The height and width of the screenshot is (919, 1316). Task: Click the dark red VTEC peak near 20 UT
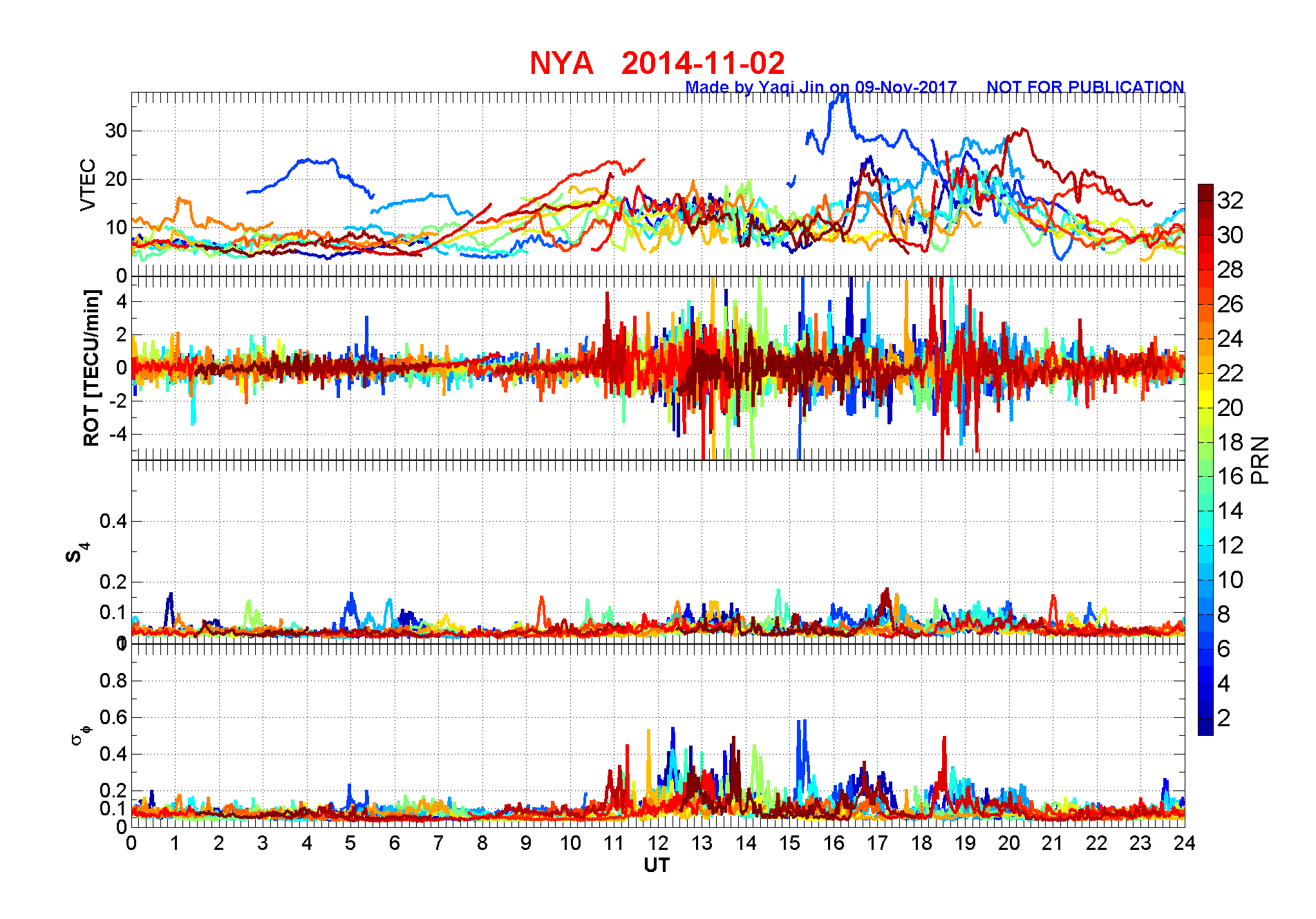[1022, 131]
